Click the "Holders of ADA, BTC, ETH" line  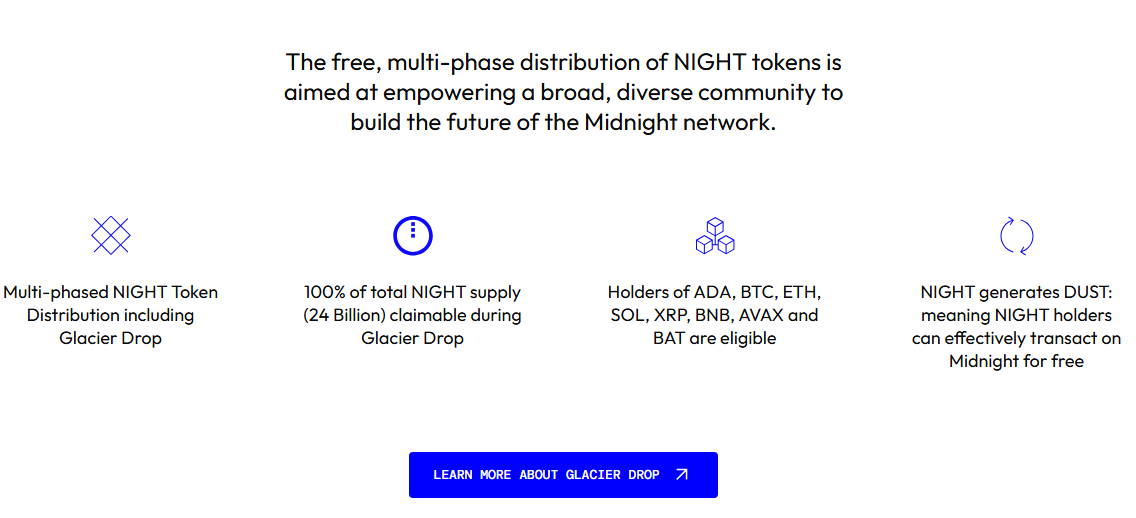coord(714,292)
